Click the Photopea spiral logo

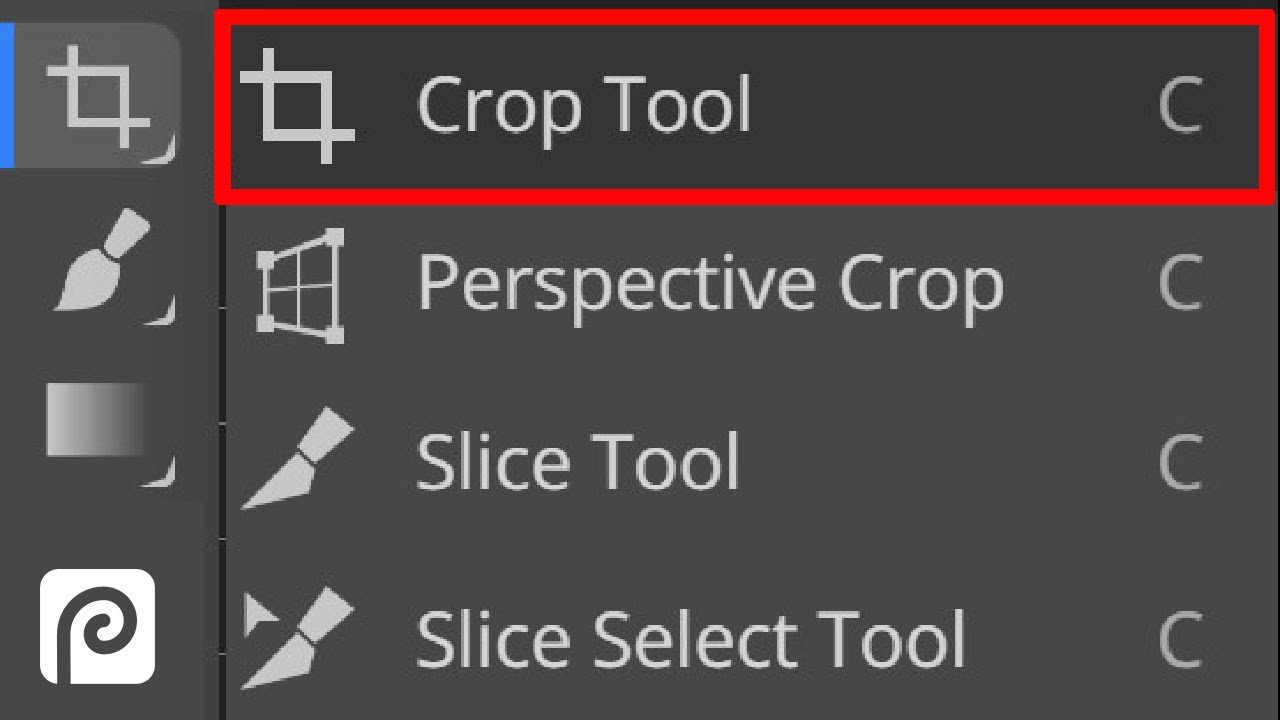tap(98, 627)
